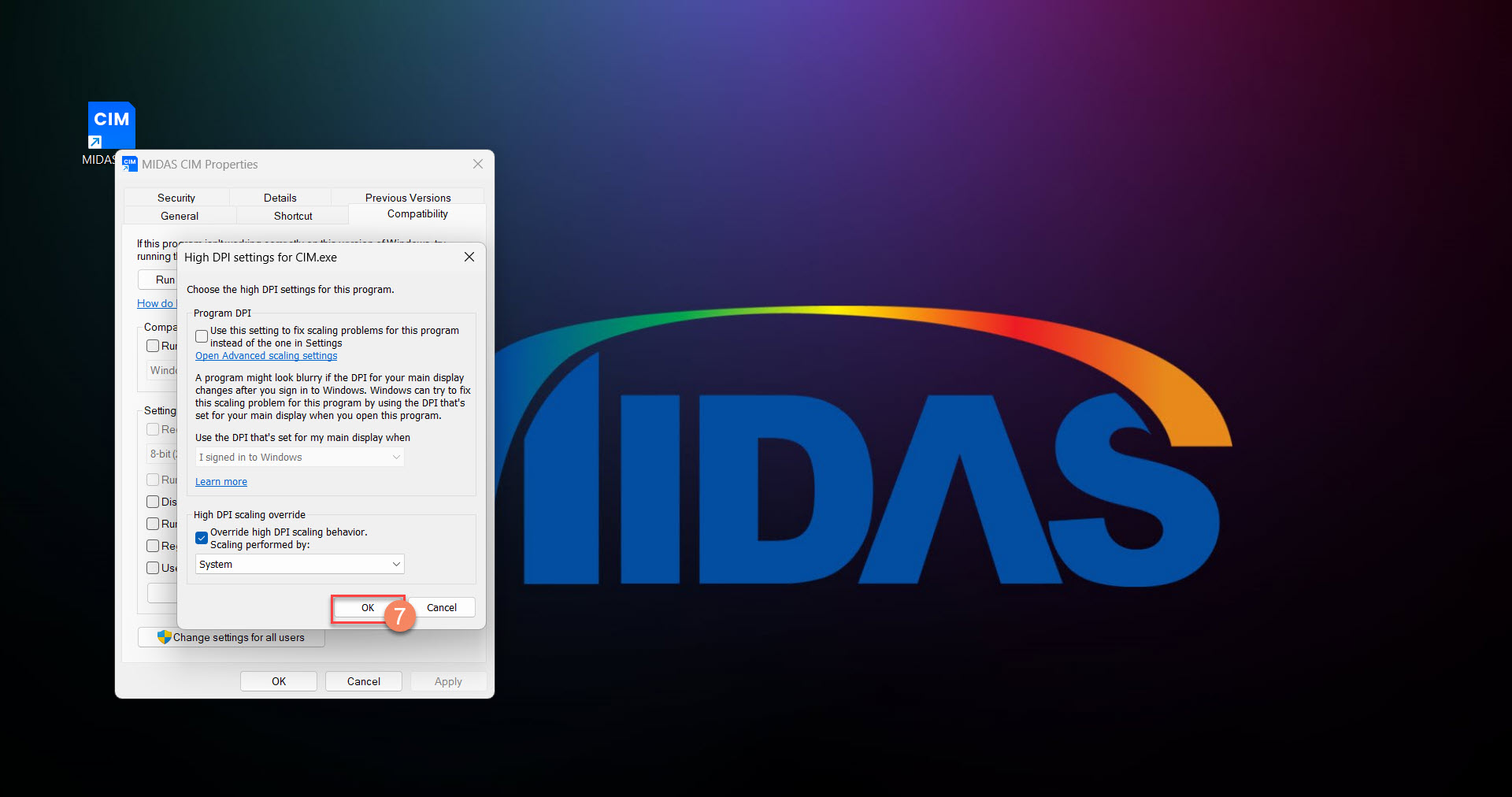Uncheck Override high DPI scaling behavior
Screen dimensions: 1512x797
tap(202, 538)
